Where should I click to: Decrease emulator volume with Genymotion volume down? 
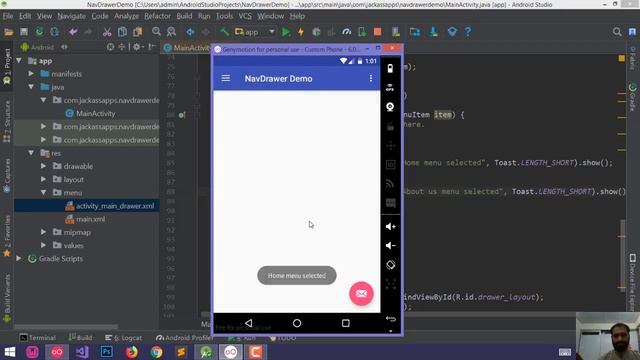tap(391, 245)
